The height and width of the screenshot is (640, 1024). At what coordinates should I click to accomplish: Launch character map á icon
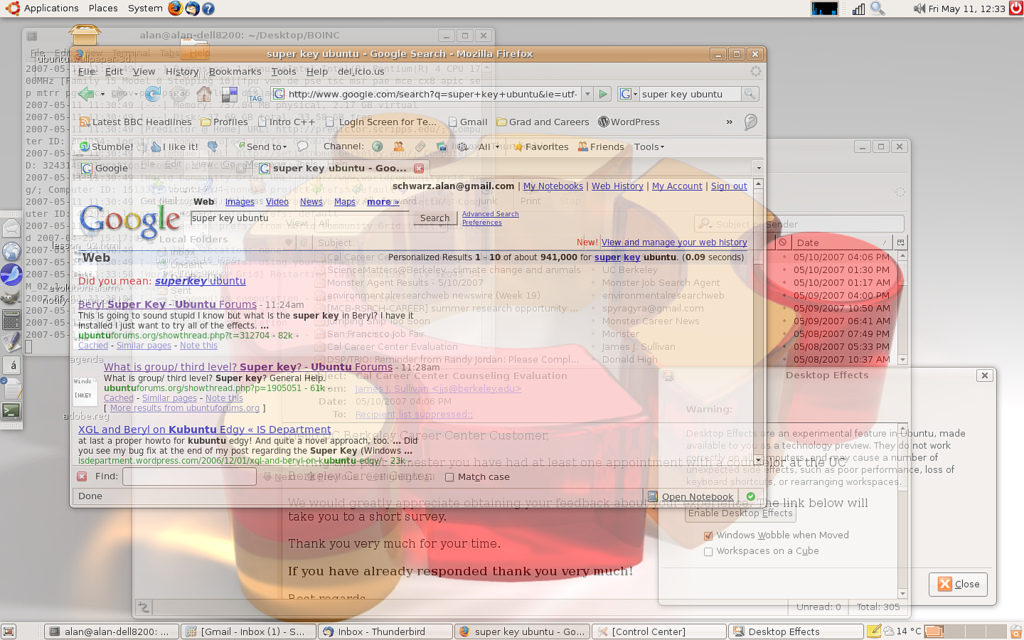12,365
